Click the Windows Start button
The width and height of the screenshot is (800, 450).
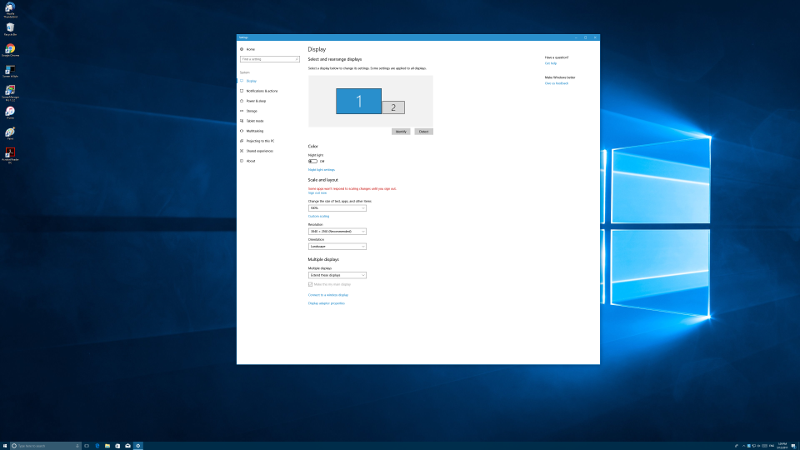5,446
